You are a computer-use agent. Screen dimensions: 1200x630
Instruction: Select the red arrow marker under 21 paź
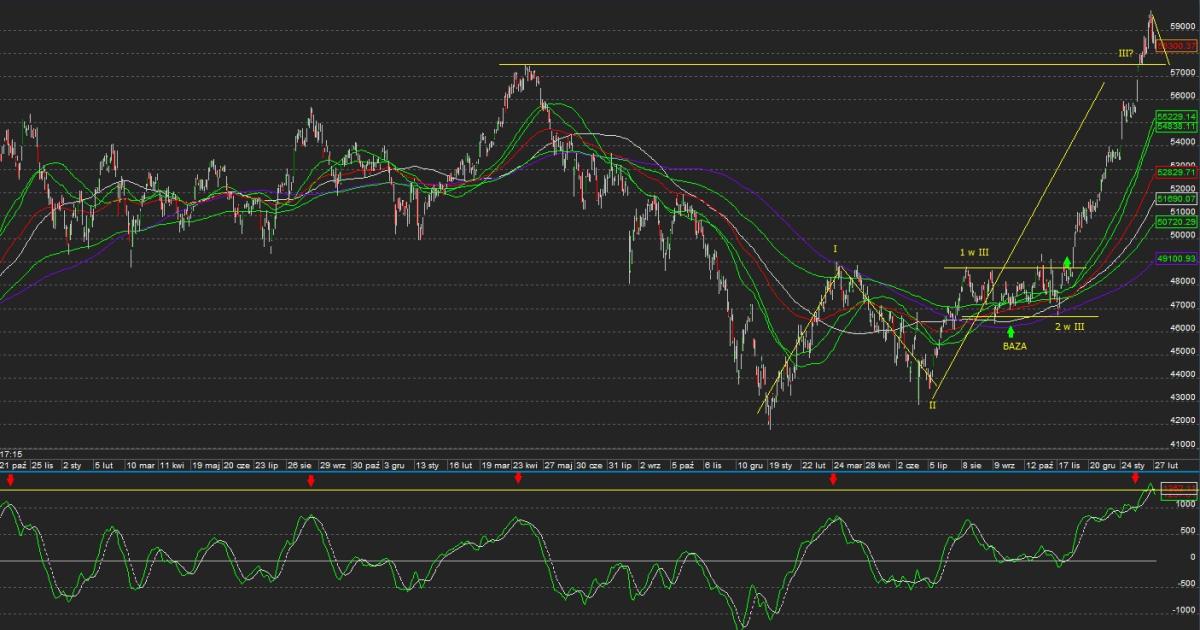click(10, 481)
